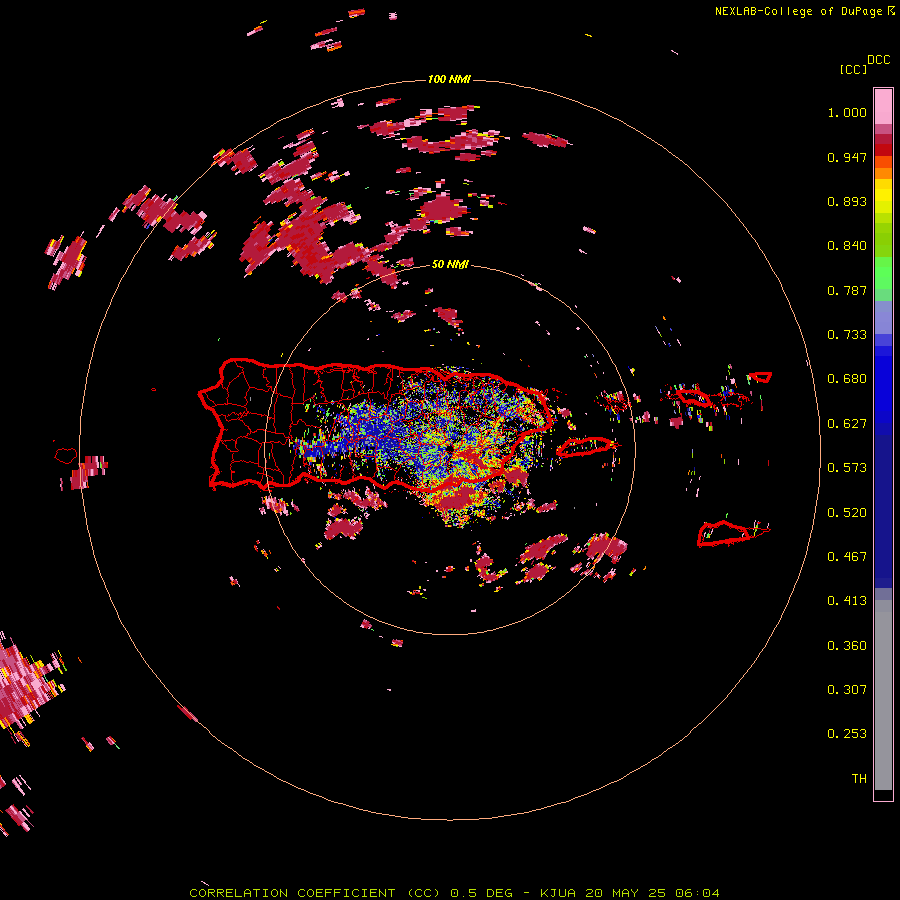
Task: Select the 0.573 scale value
Action: (847, 468)
